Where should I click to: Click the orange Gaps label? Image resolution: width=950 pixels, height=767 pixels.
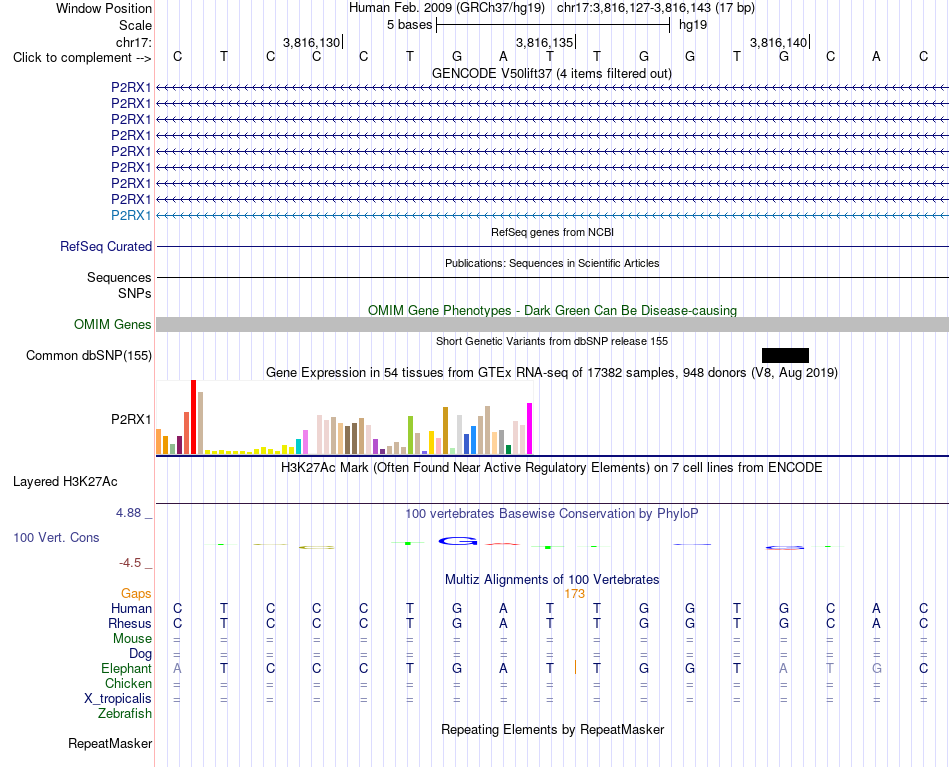pos(136,594)
